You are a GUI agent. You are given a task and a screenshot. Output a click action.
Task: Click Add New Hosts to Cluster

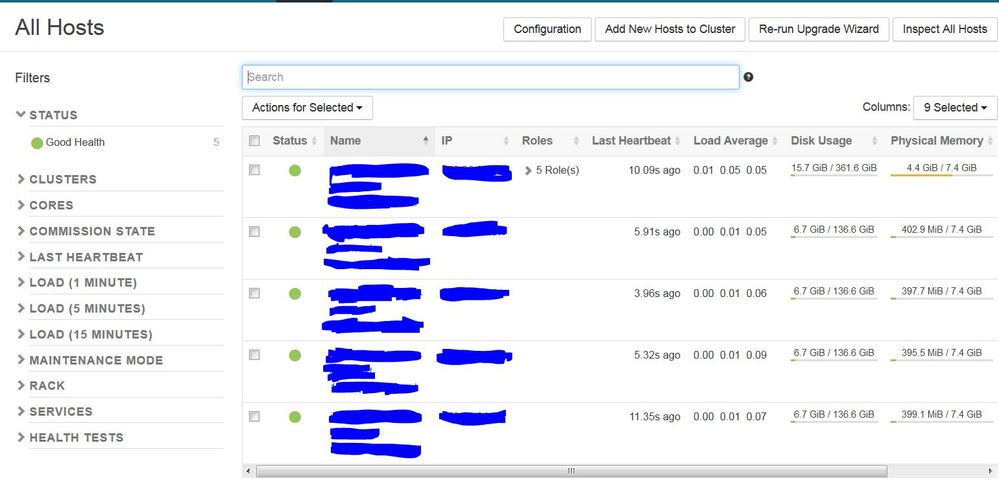[670, 29]
